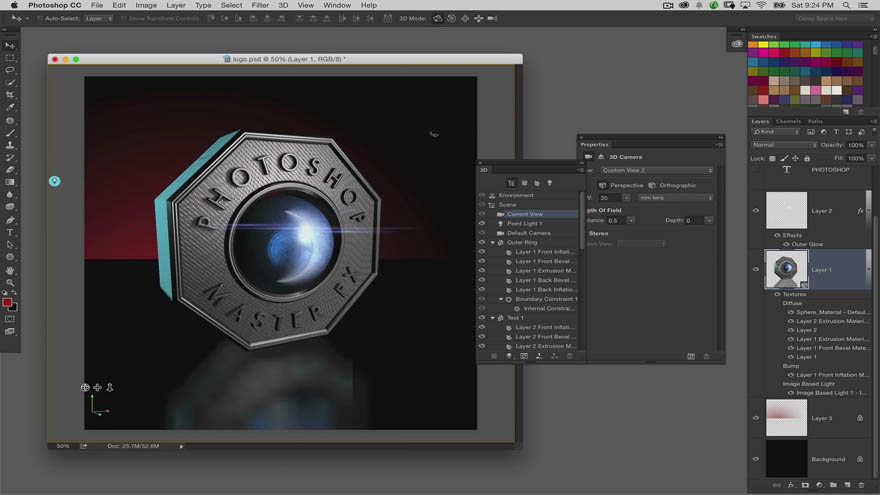Select the Move tool

pyautogui.click(x=10, y=45)
